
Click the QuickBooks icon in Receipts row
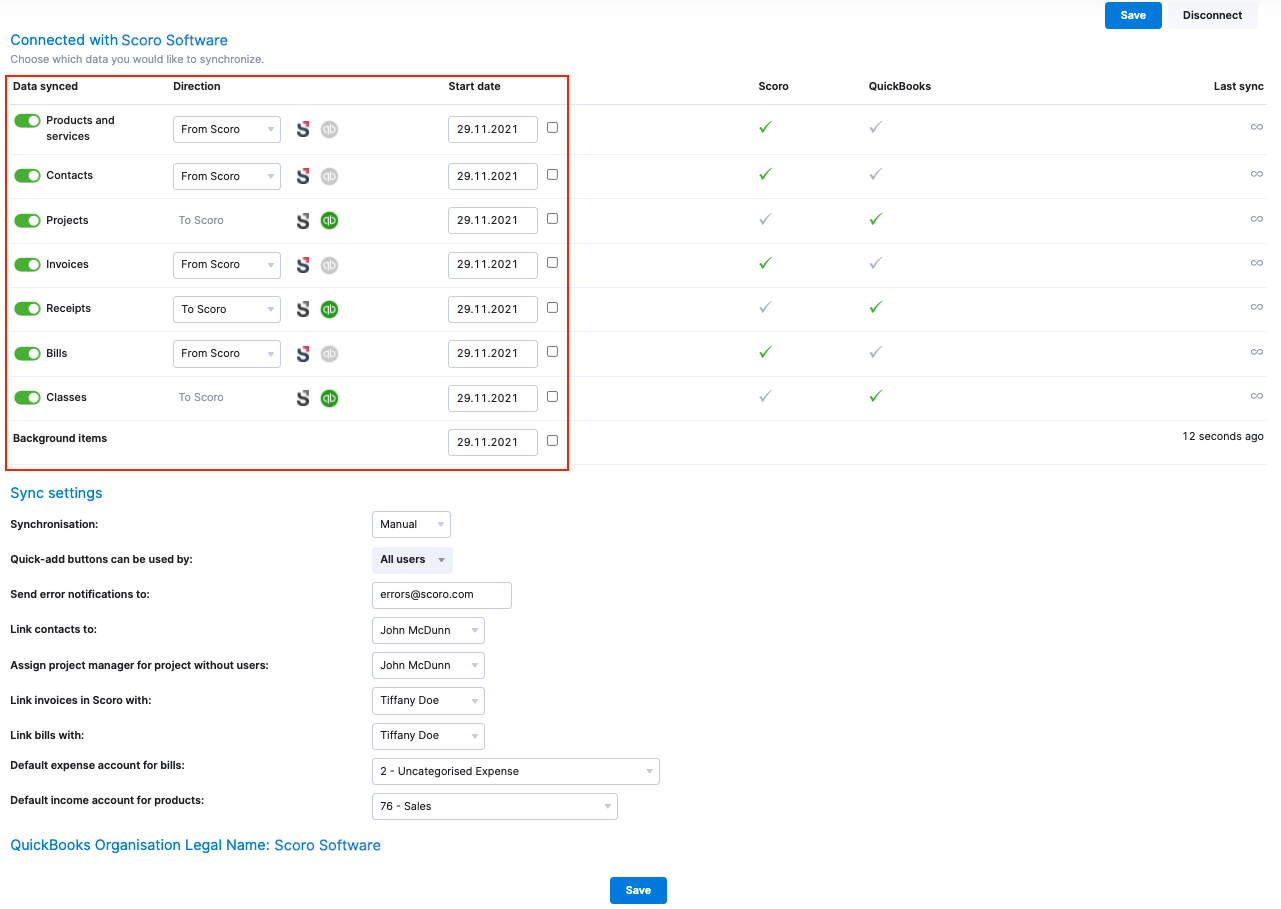pos(329,309)
